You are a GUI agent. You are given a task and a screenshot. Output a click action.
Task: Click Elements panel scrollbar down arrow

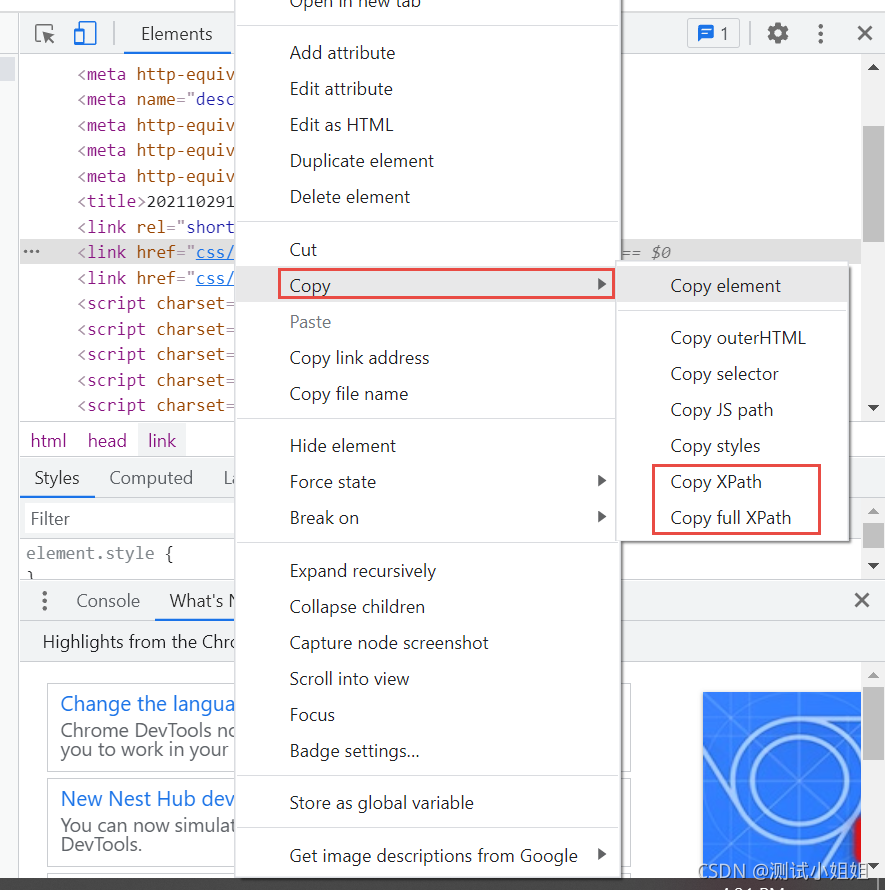pyautogui.click(x=873, y=408)
